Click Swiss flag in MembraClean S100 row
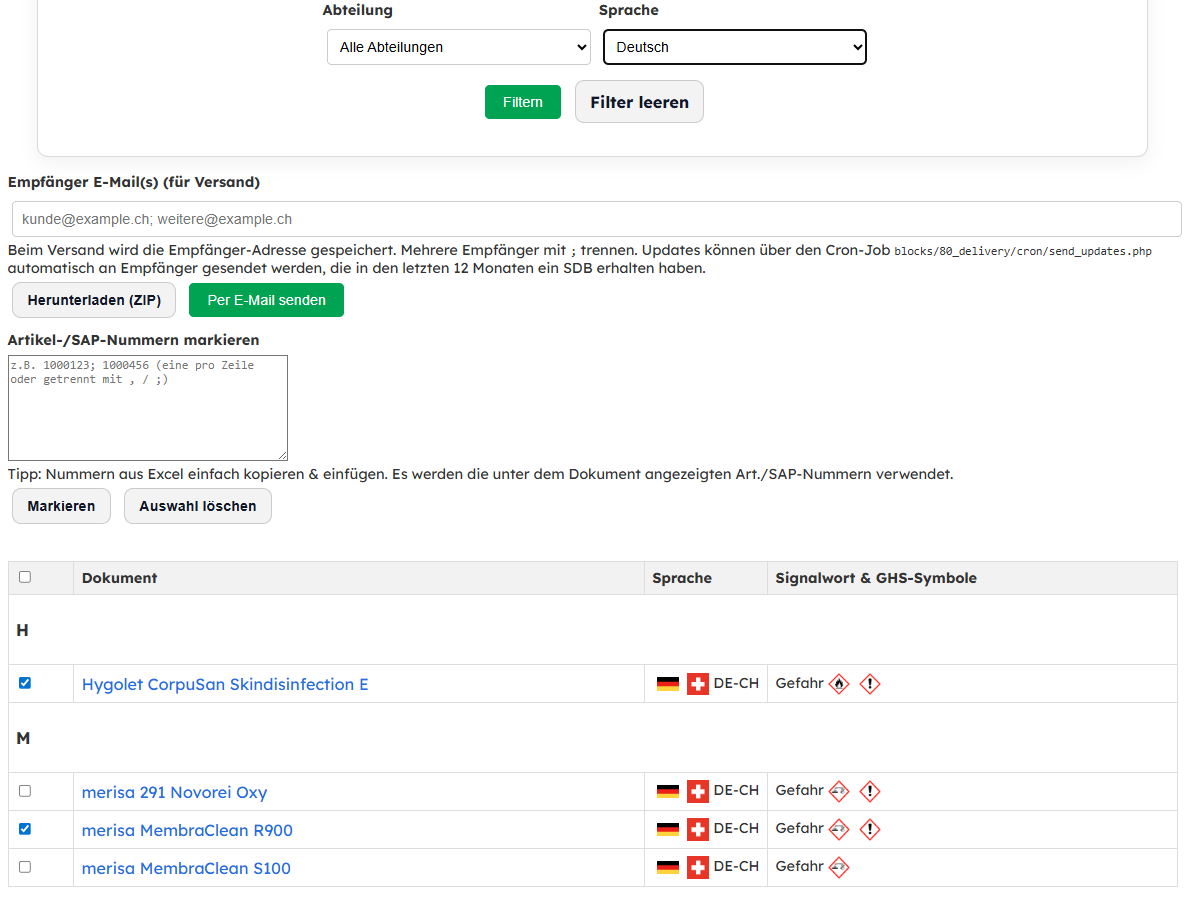The image size is (1190, 897). tap(697, 867)
